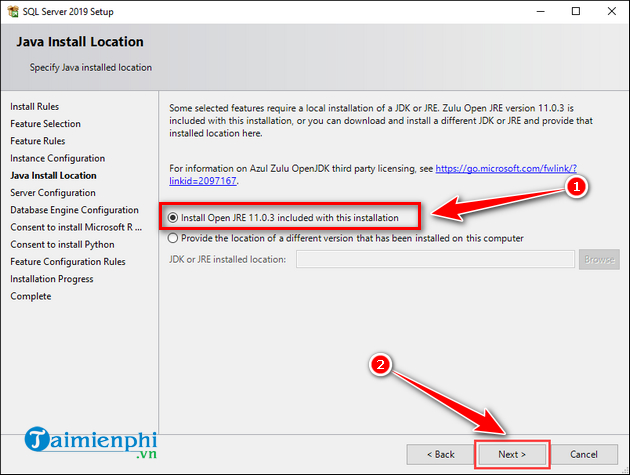Select the Feature Configuration Rules step
630x475 pixels.
pyautogui.click(x=68, y=262)
